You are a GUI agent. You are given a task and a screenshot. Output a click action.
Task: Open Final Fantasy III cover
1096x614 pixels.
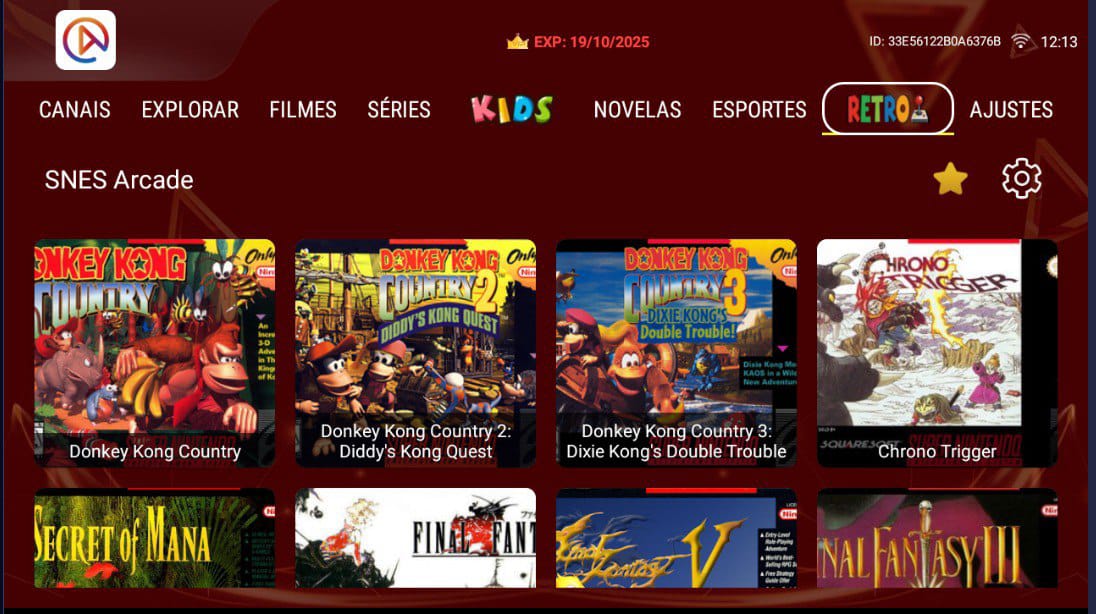point(937,538)
